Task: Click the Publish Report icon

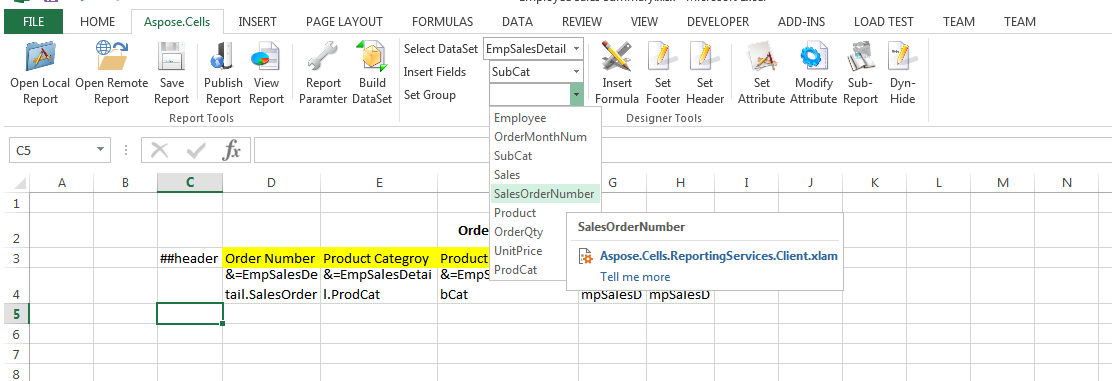Action: [x=223, y=57]
